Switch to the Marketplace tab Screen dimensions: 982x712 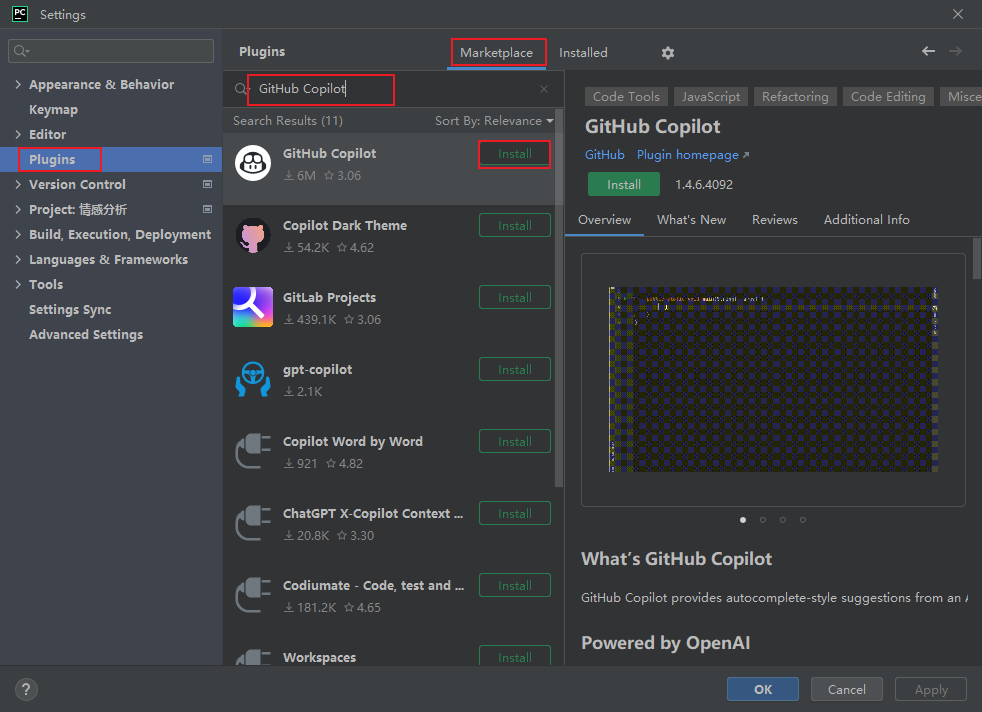click(x=497, y=53)
